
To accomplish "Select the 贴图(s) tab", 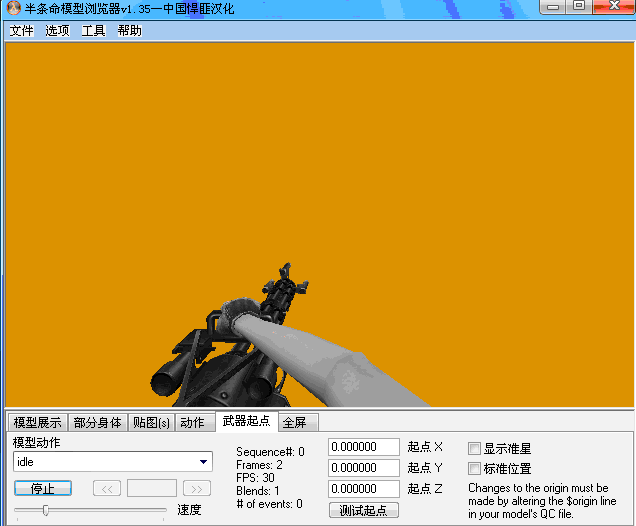I will click(151, 422).
